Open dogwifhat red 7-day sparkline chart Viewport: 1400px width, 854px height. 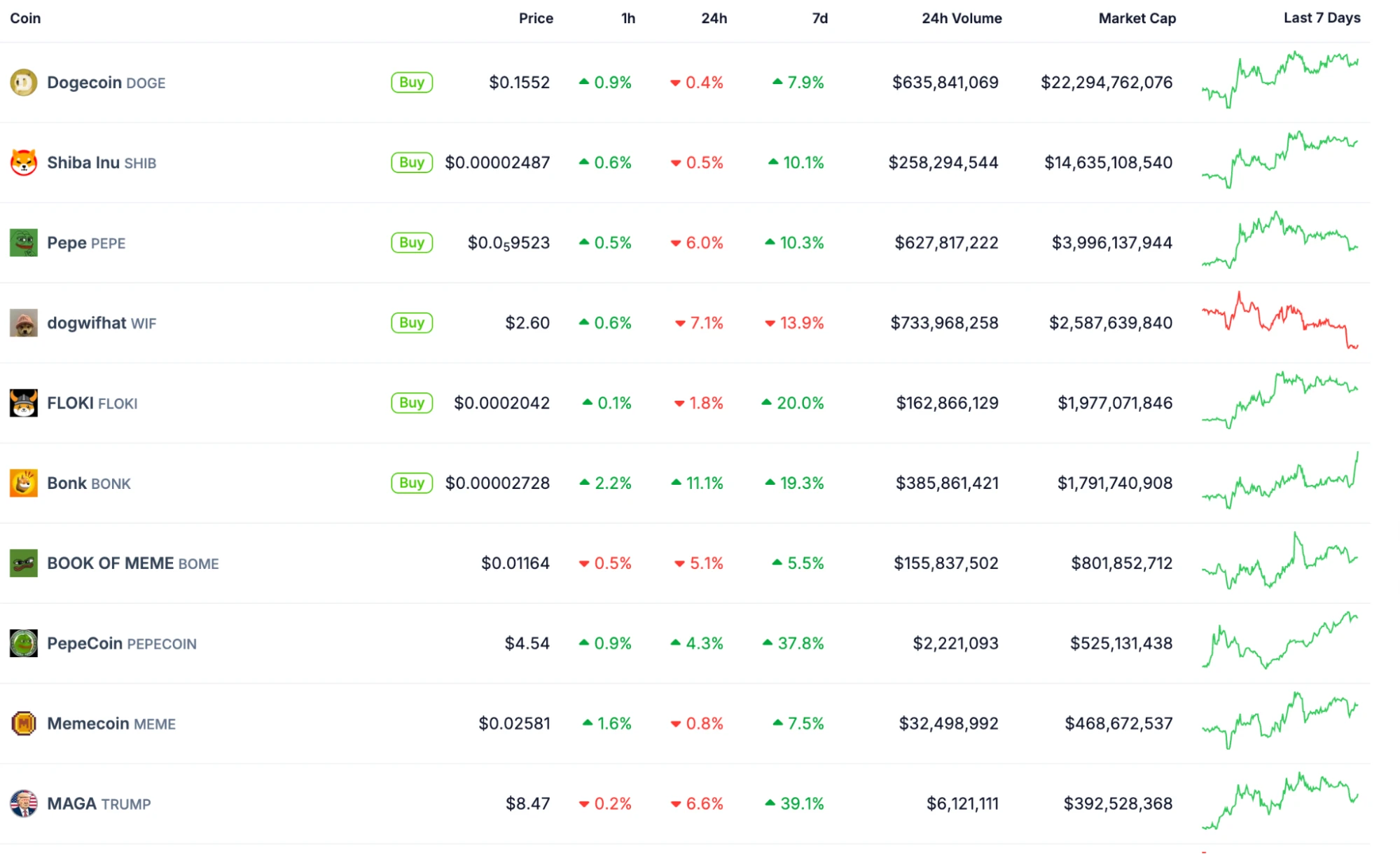point(1280,321)
